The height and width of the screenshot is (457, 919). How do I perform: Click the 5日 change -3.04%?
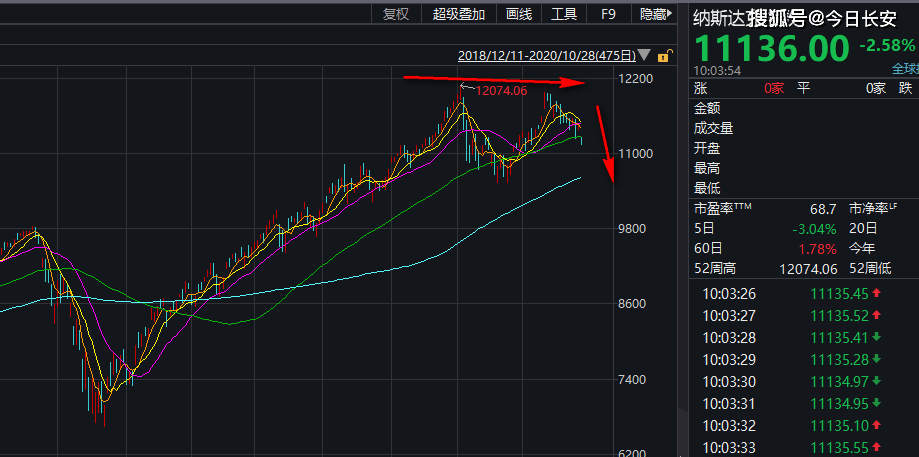click(x=814, y=228)
